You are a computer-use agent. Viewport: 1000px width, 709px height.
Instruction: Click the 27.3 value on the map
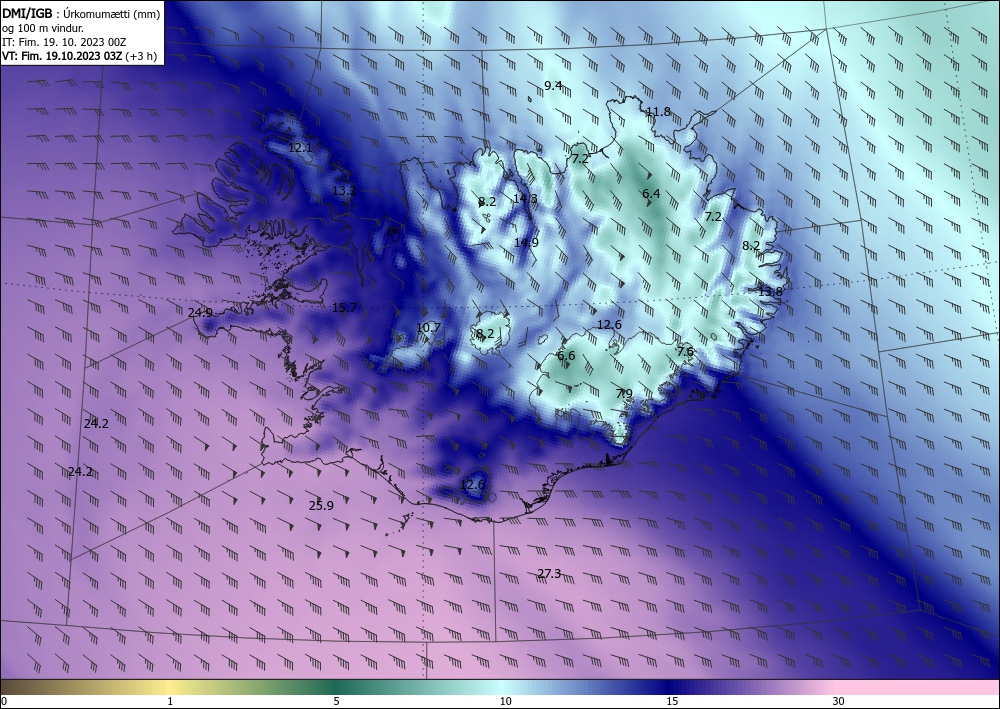pyautogui.click(x=549, y=574)
